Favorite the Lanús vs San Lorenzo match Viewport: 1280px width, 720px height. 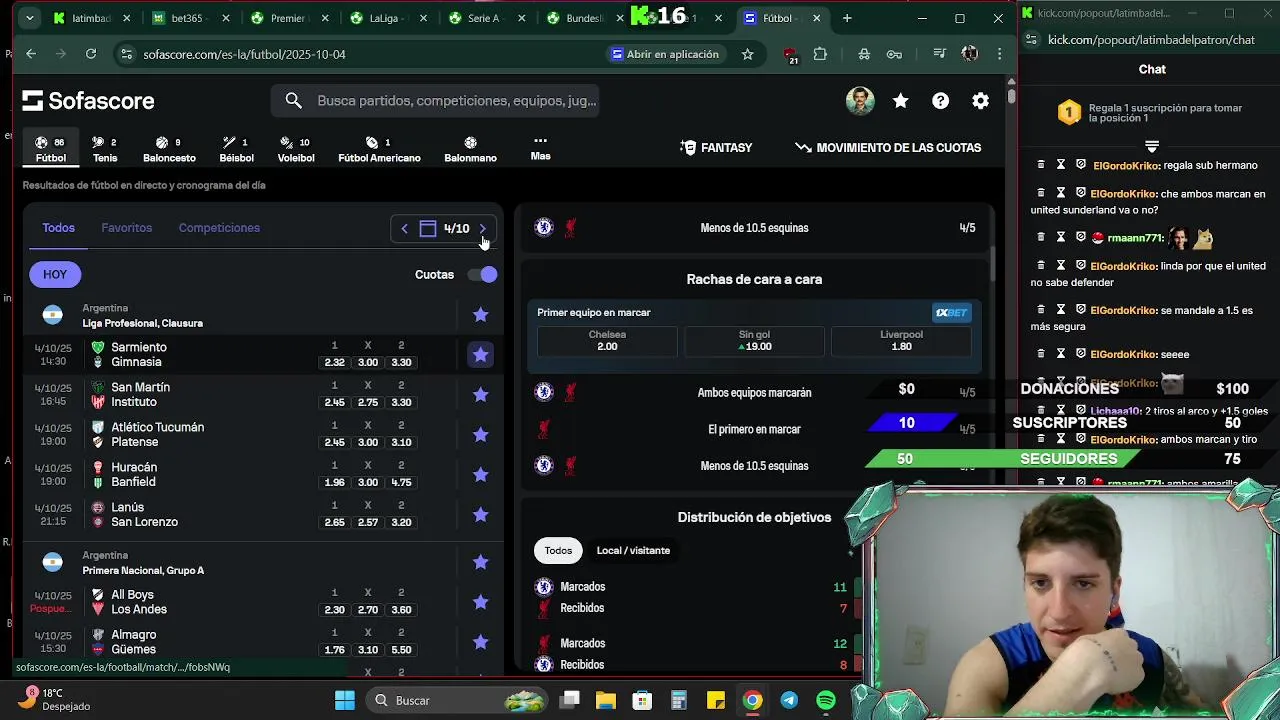pos(481,515)
